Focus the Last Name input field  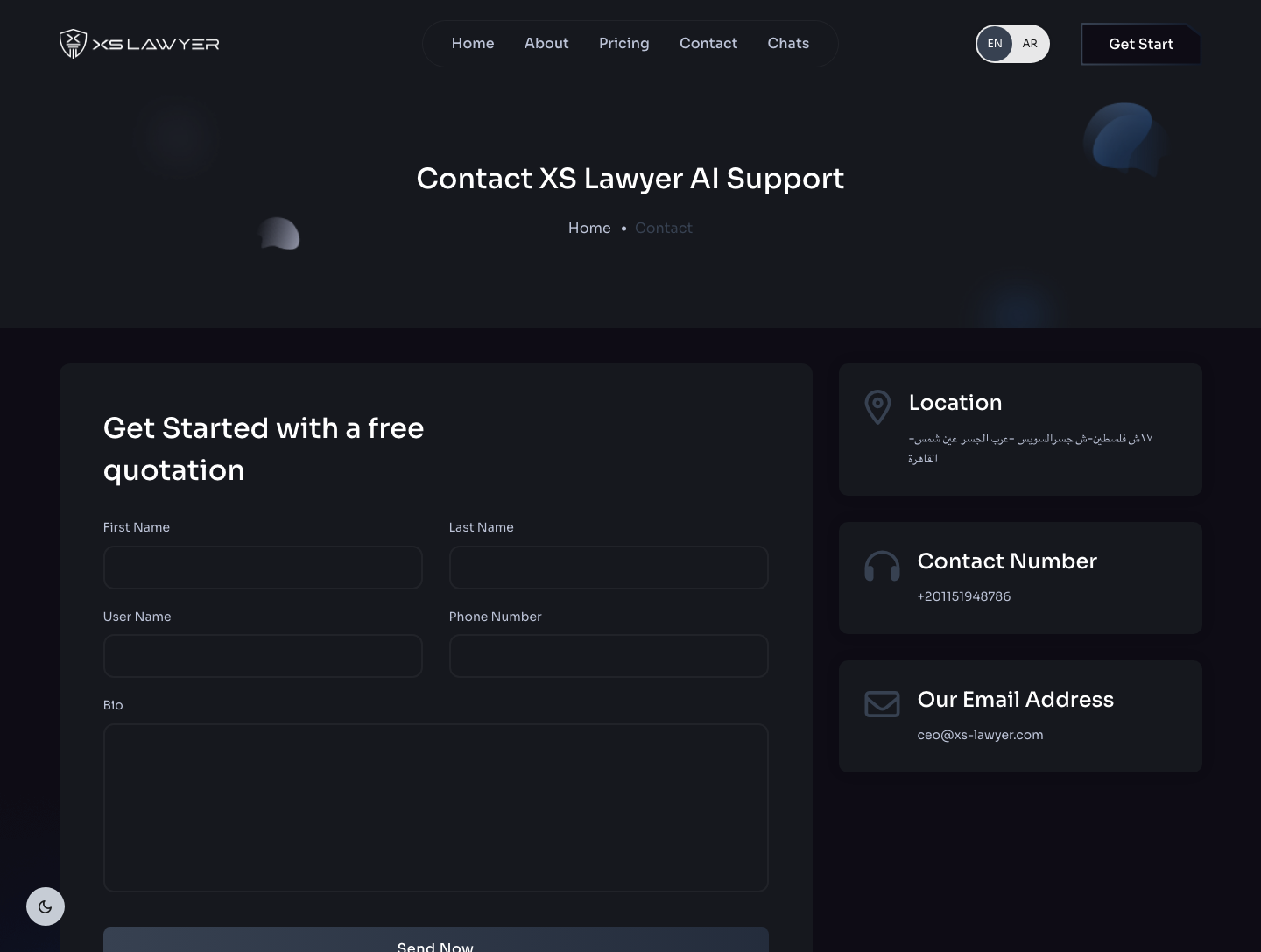coord(609,568)
